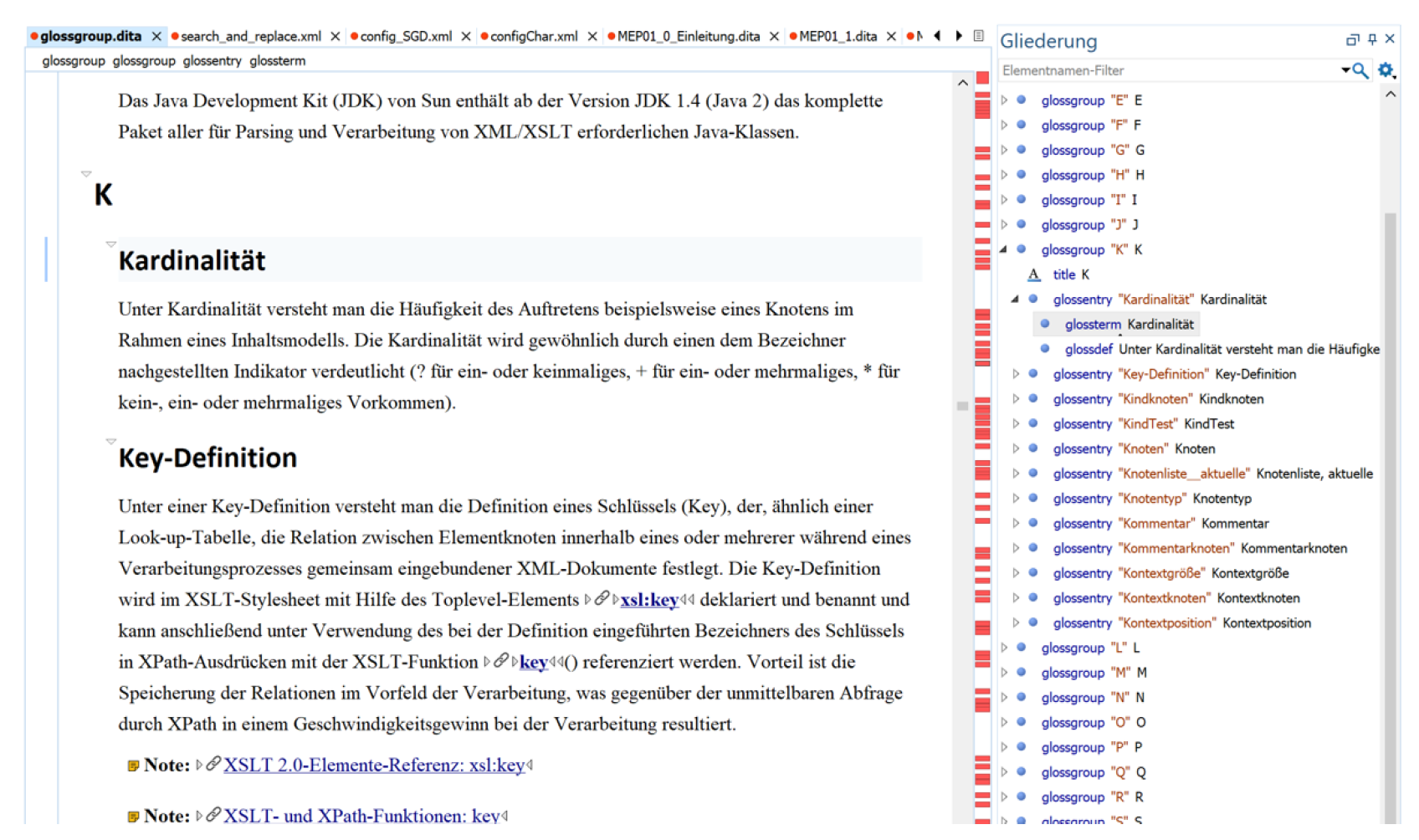
Task: Collapse glossentry "Kardinalität" in outline
Action: click(1016, 299)
